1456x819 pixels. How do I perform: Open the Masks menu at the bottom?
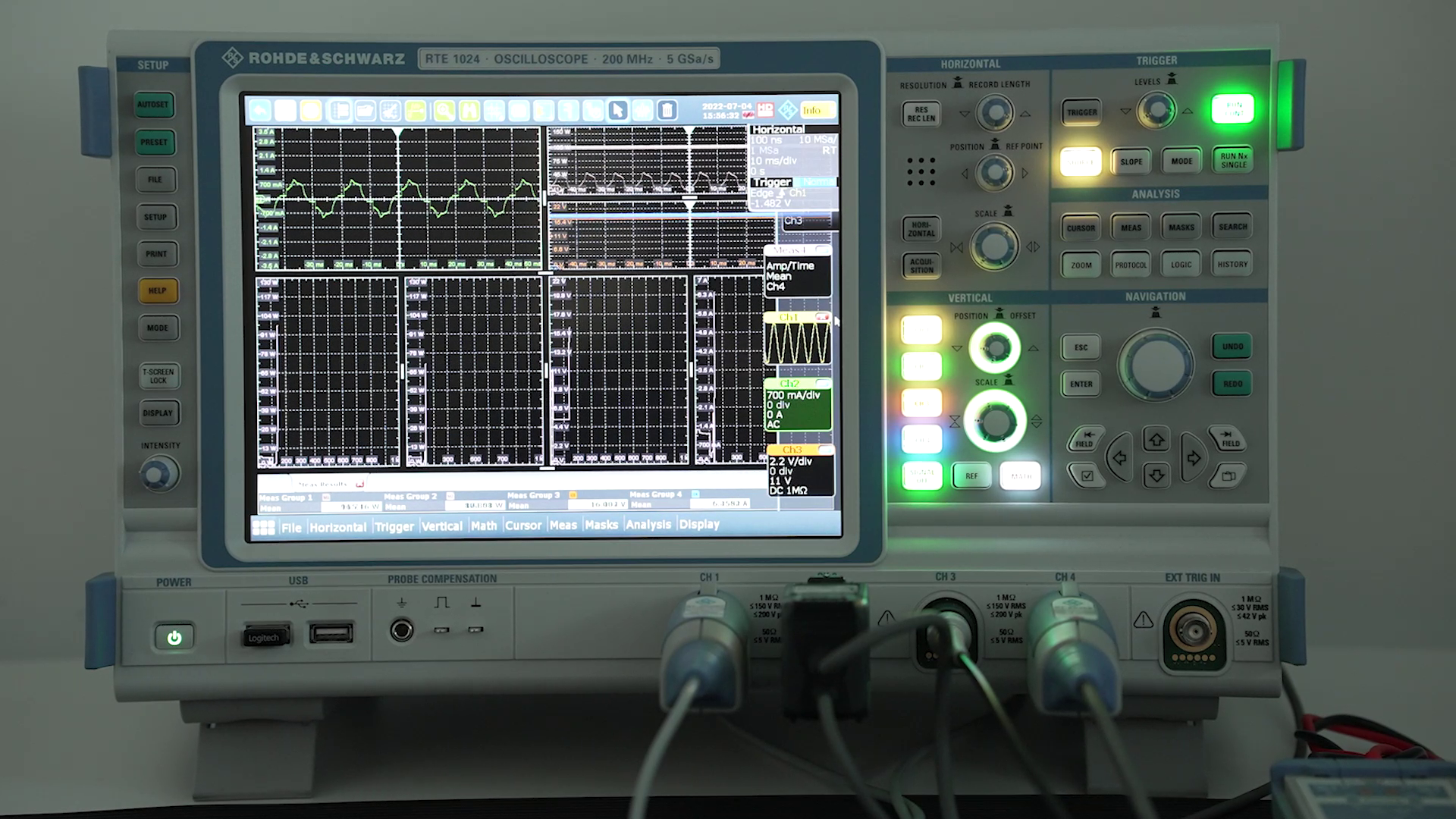[601, 525]
